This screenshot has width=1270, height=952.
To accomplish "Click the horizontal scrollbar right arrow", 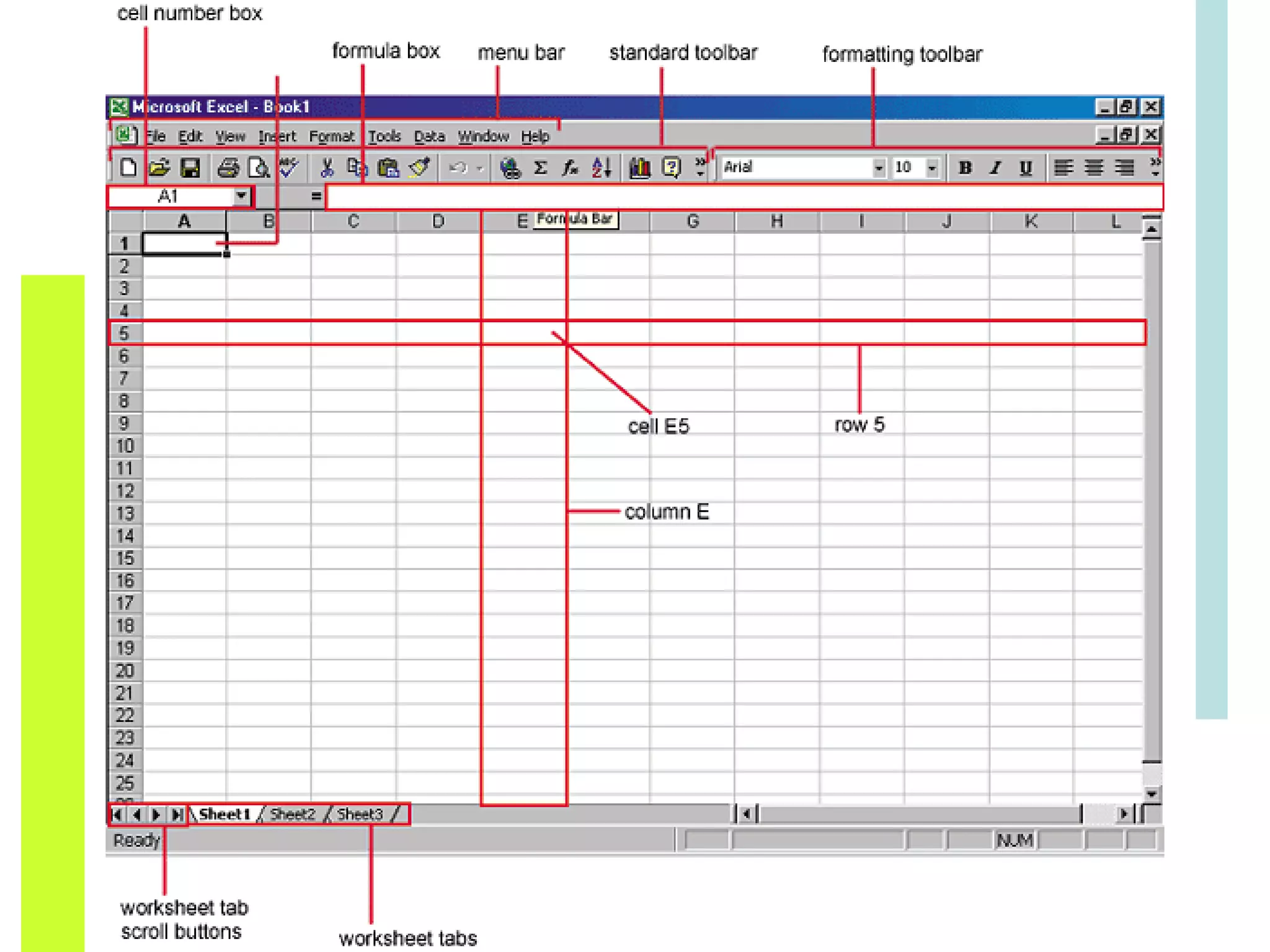I will 1124,814.
